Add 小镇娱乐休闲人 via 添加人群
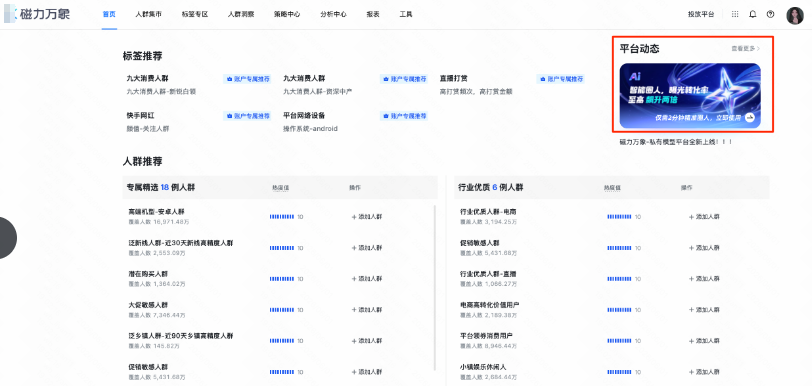This screenshot has height=386, width=812. click(704, 372)
